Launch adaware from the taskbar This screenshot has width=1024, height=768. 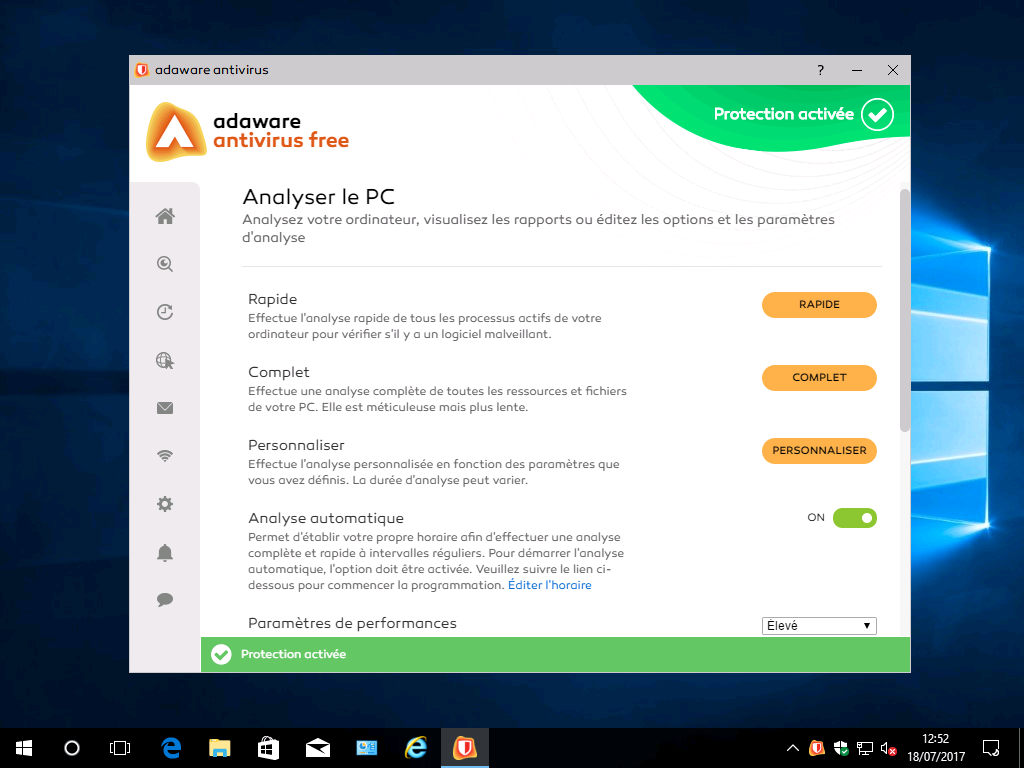tap(465, 747)
